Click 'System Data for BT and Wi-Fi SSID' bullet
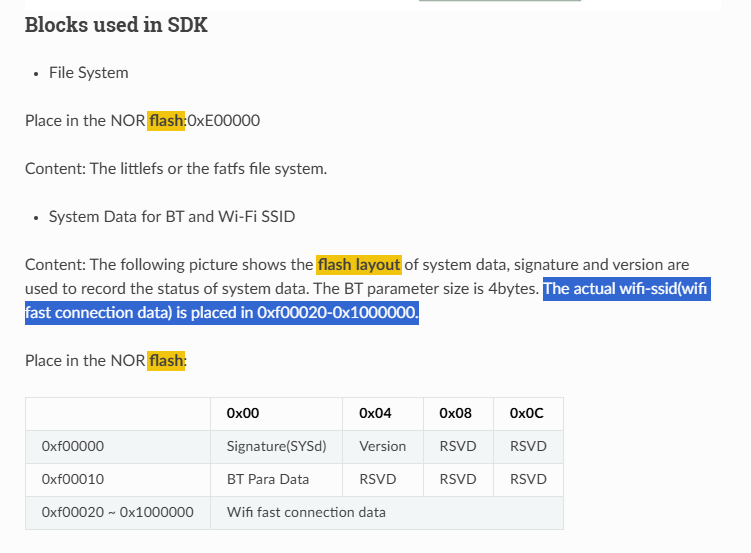 click(172, 216)
